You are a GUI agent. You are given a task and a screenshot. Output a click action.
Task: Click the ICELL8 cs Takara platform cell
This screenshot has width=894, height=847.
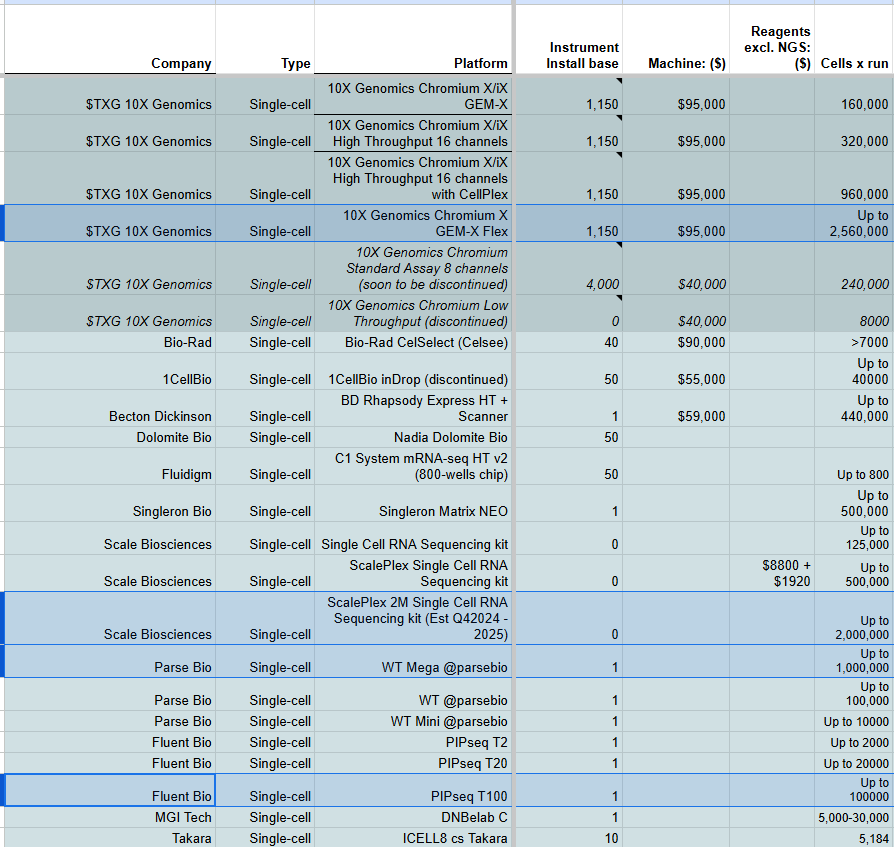pyautogui.click(x=413, y=838)
